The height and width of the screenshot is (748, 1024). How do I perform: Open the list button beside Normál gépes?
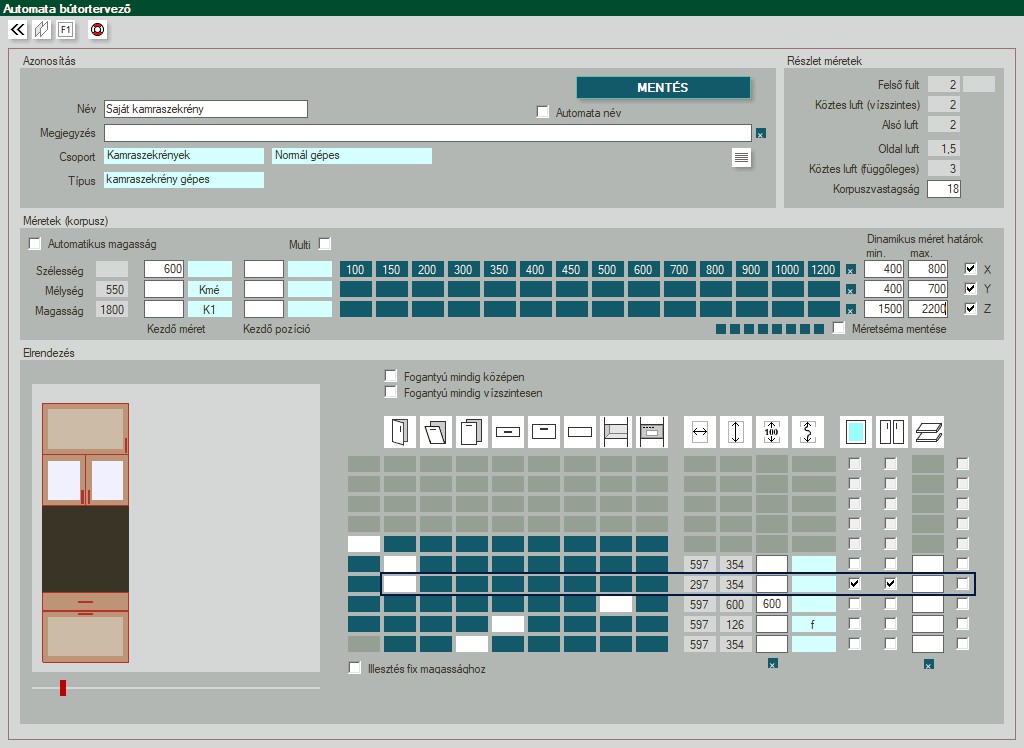pyautogui.click(x=741, y=157)
